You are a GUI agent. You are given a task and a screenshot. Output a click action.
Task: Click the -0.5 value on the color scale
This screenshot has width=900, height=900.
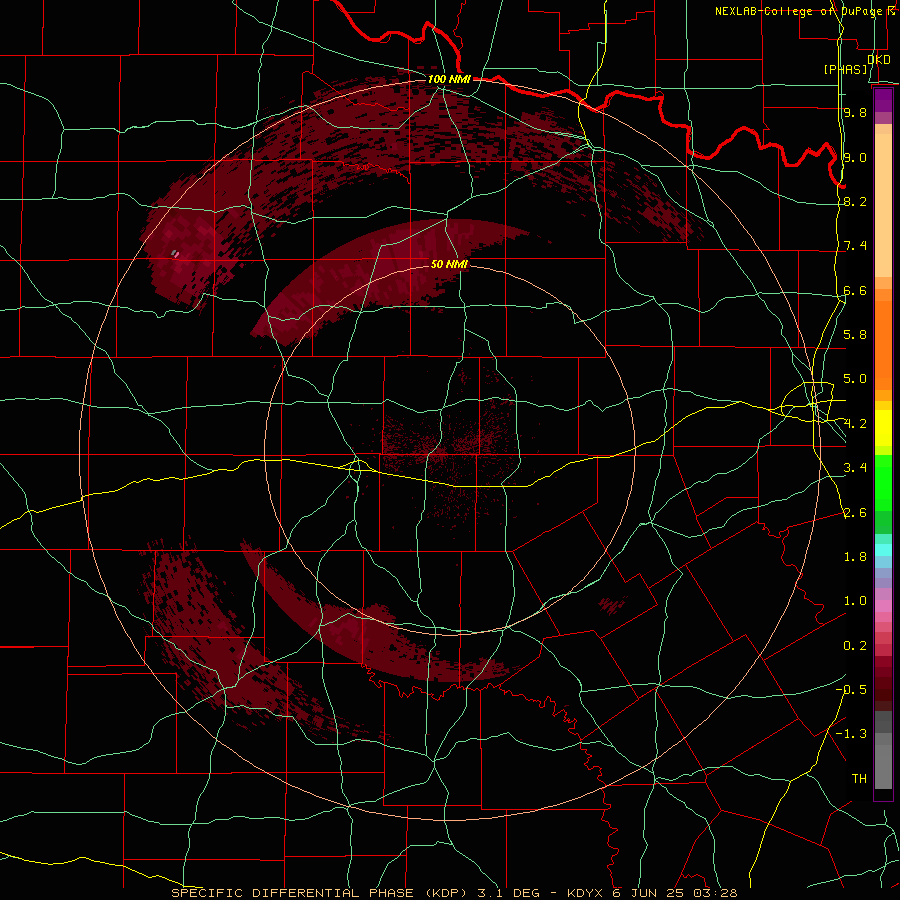[x=852, y=690]
